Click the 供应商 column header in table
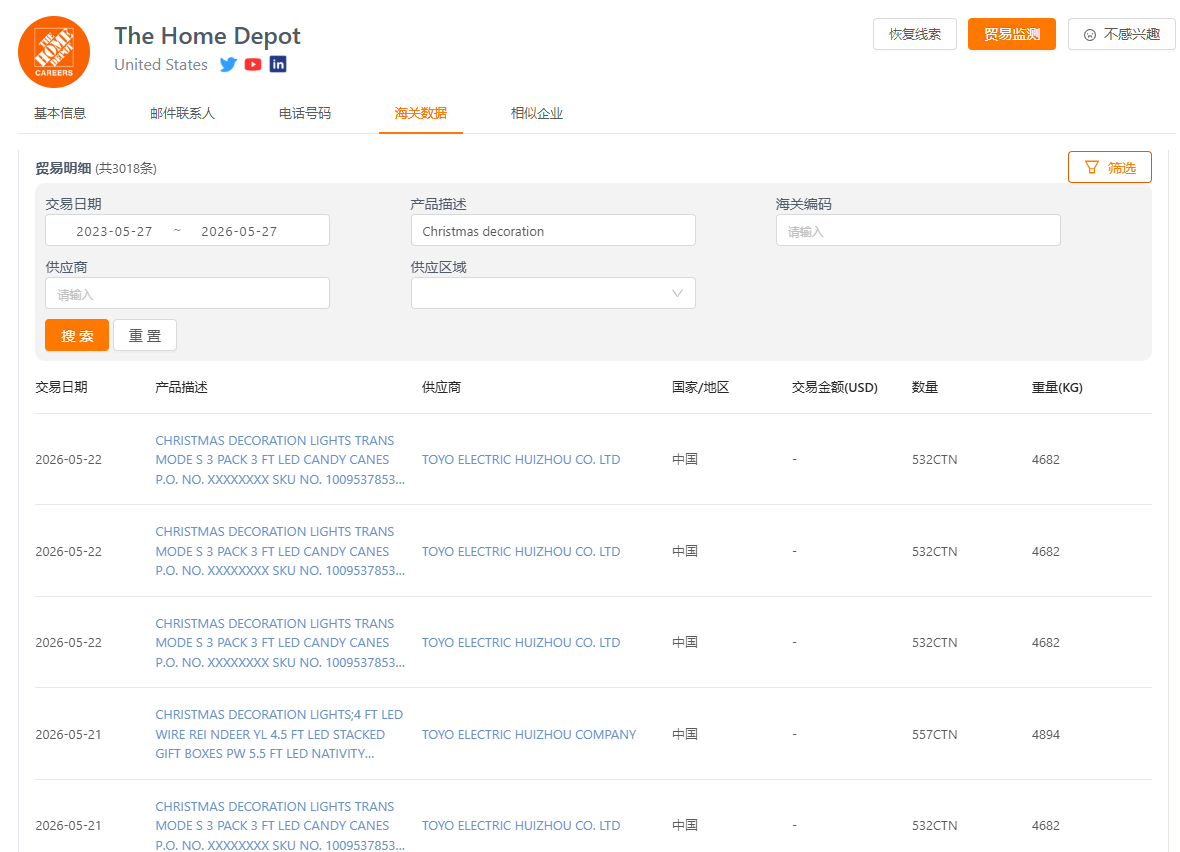 [441, 388]
